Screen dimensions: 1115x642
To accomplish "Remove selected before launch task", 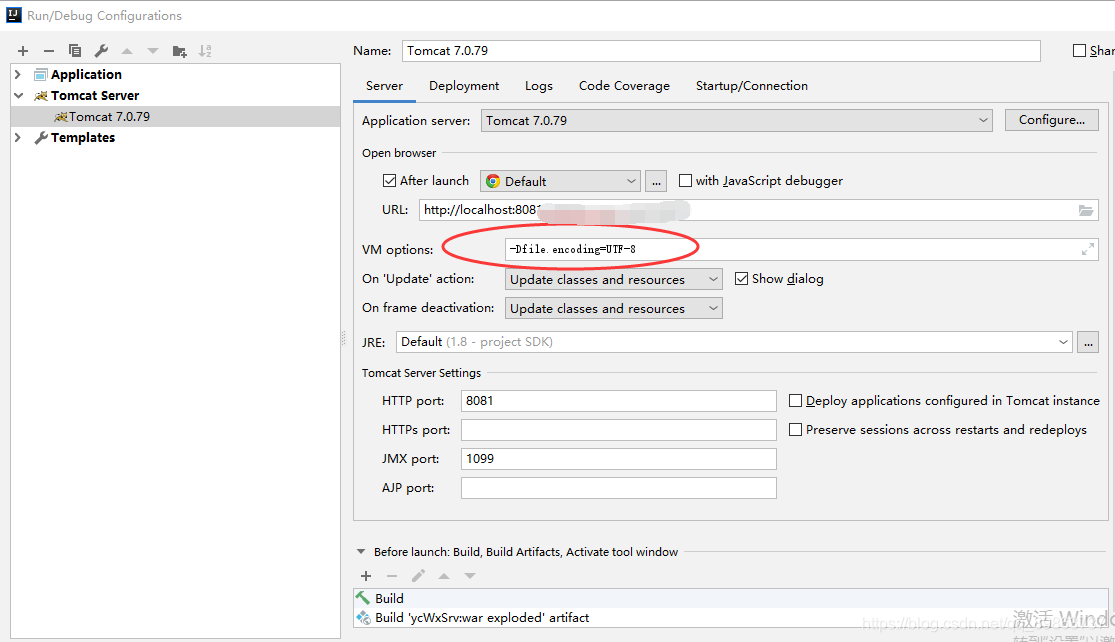I will (392, 576).
